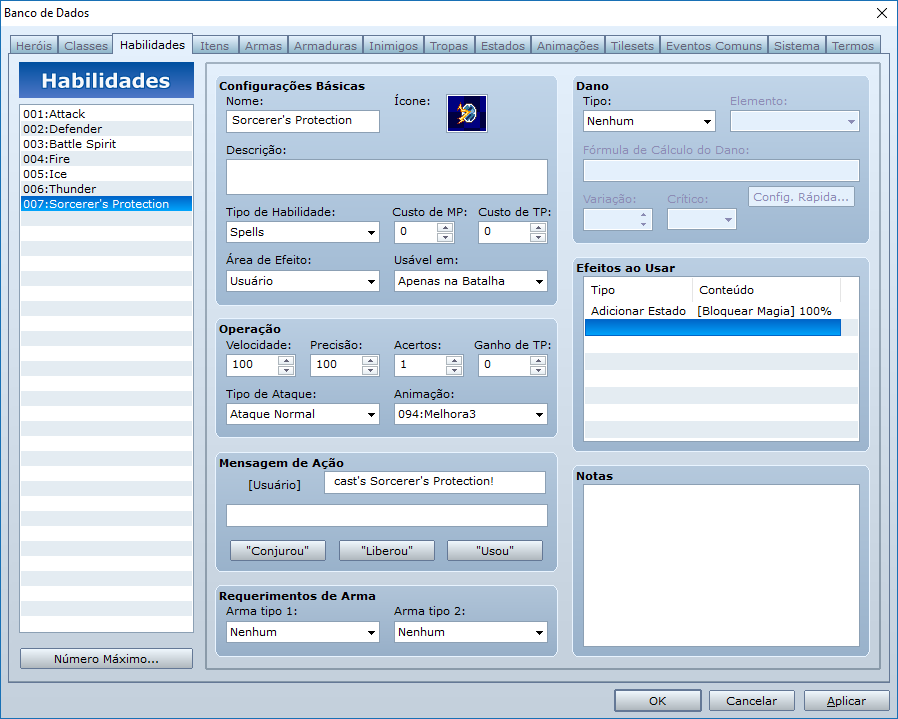
Task: Select skill 007:Sorcerer's Protection
Action: [x=107, y=203]
